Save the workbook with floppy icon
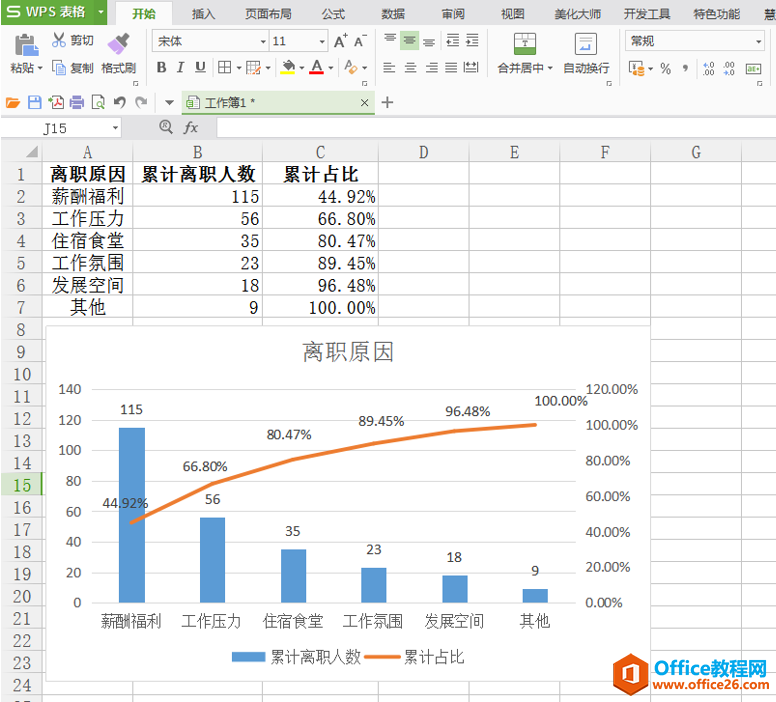 pos(34,102)
